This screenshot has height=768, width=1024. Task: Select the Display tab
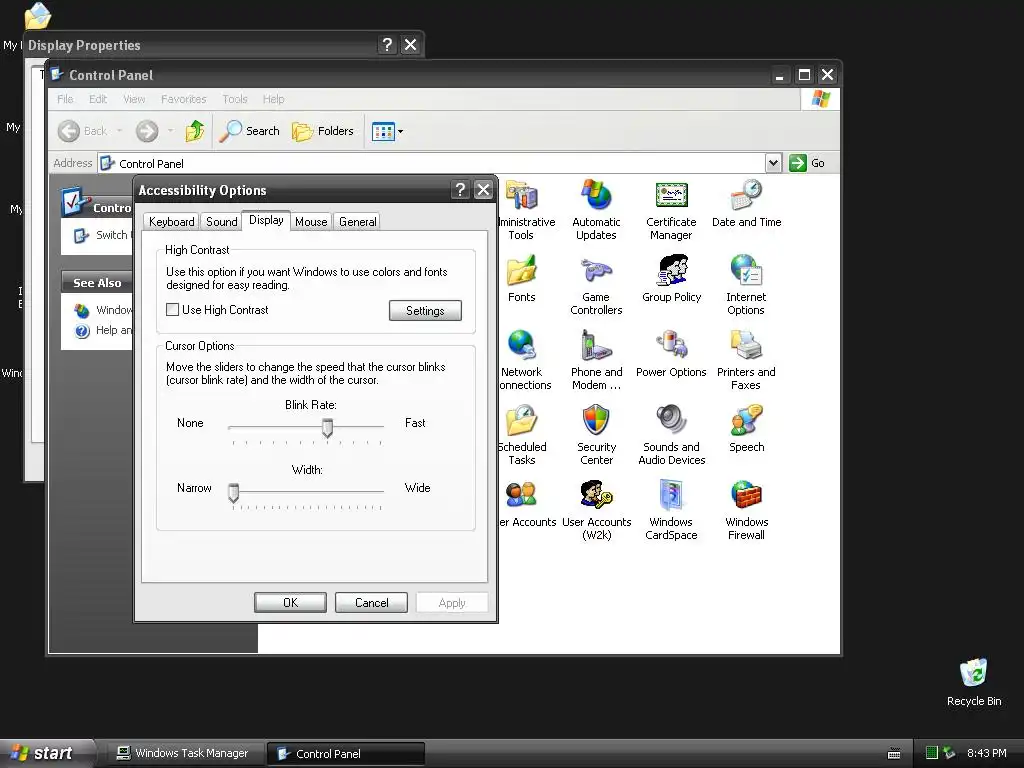click(266, 220)
